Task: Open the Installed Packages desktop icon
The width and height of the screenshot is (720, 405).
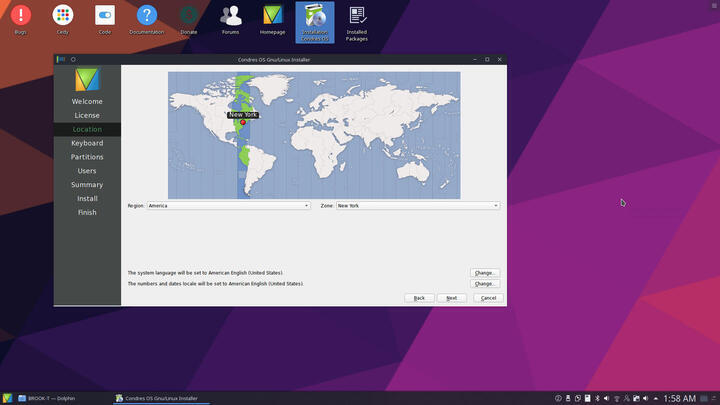Action: [x=357, y=22]
